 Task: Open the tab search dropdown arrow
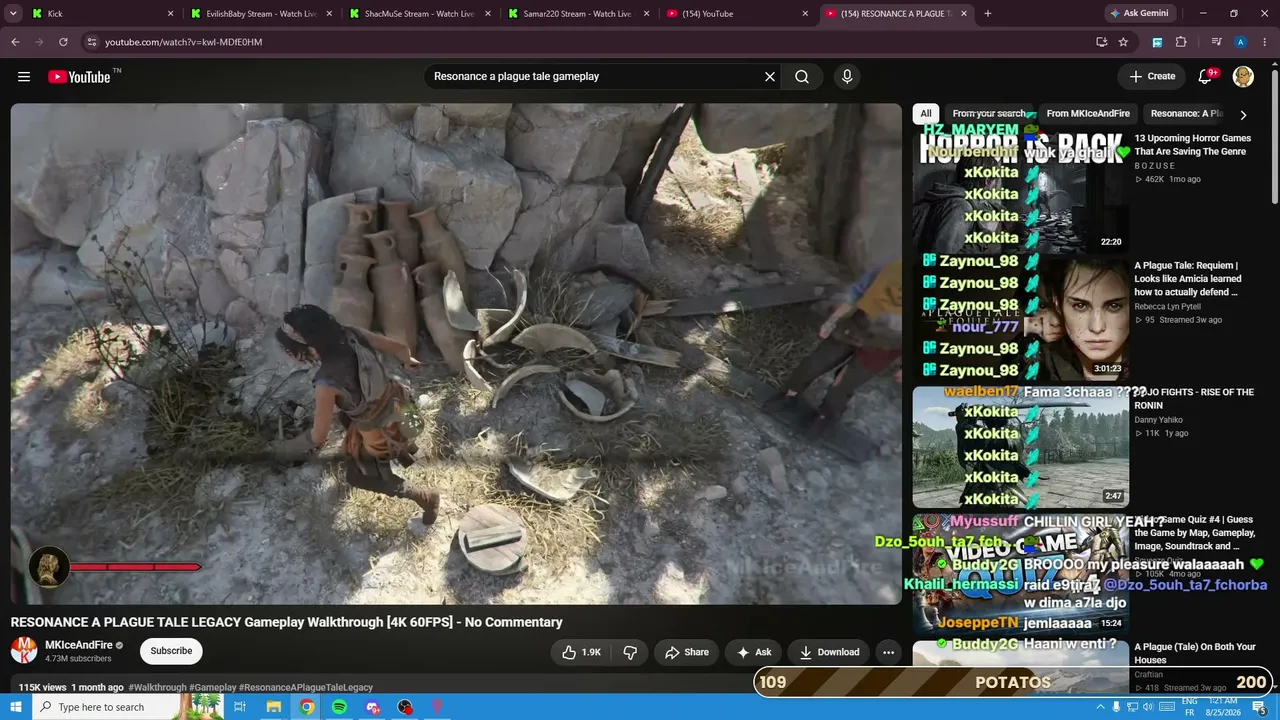point(13,14)
